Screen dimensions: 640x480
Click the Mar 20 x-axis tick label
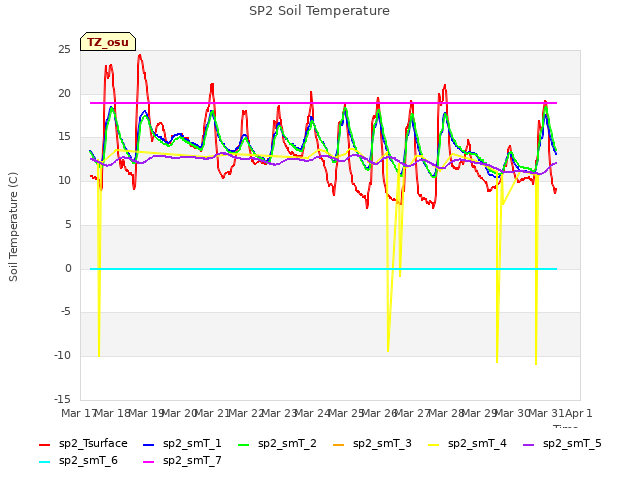click(179, 413)
